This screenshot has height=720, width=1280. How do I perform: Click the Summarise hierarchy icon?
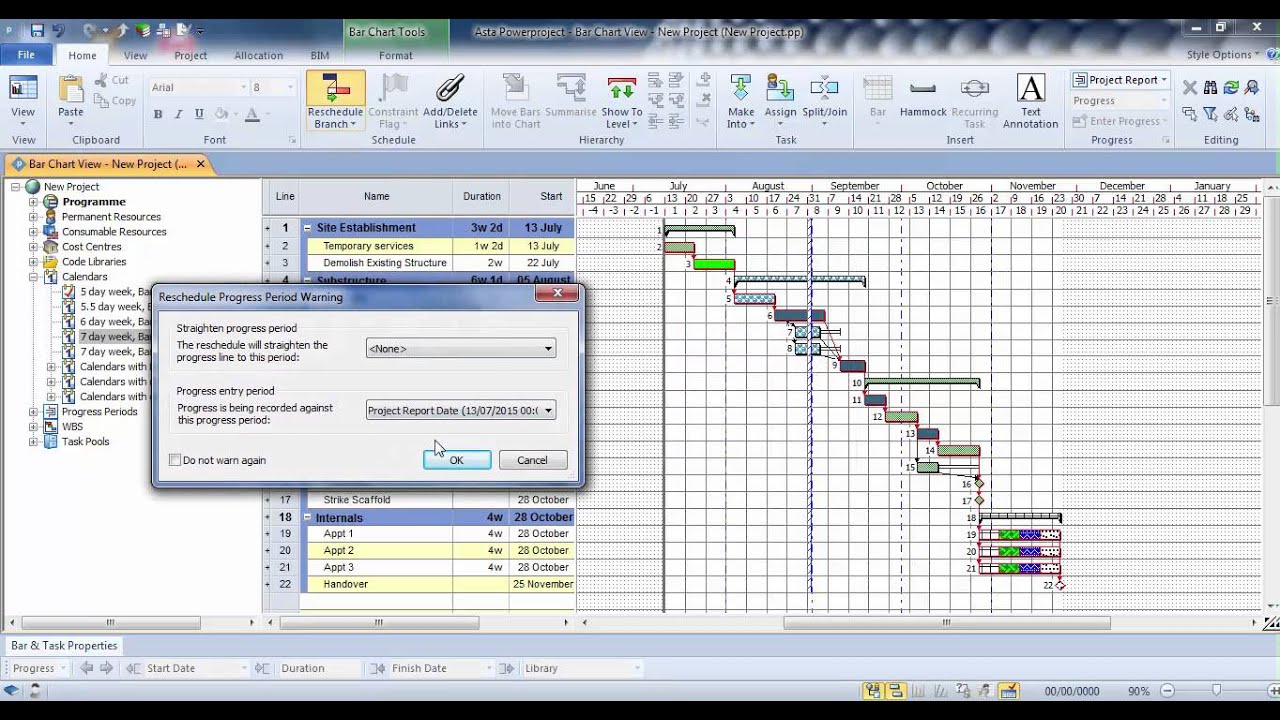coord(571,88)
